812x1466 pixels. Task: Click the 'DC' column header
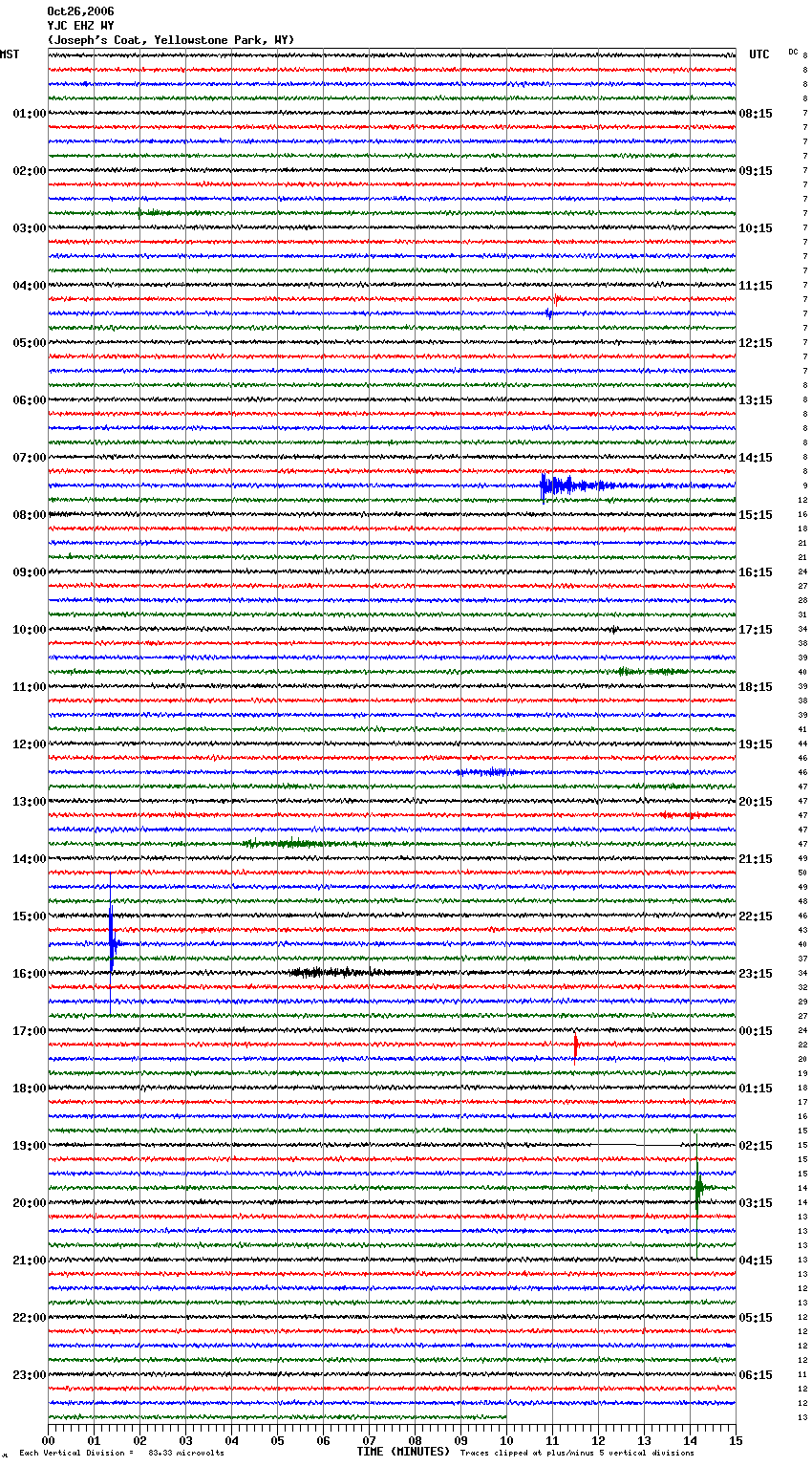point(793,52)
